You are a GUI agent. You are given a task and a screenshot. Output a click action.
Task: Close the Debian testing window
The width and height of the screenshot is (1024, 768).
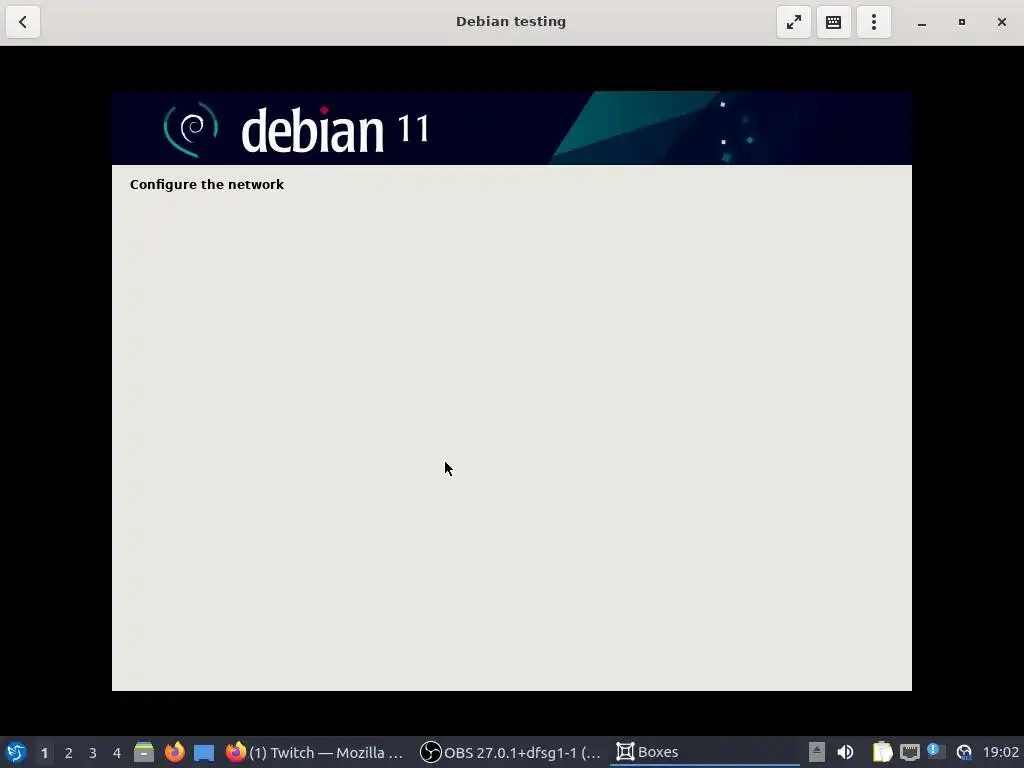(1002, 22)
